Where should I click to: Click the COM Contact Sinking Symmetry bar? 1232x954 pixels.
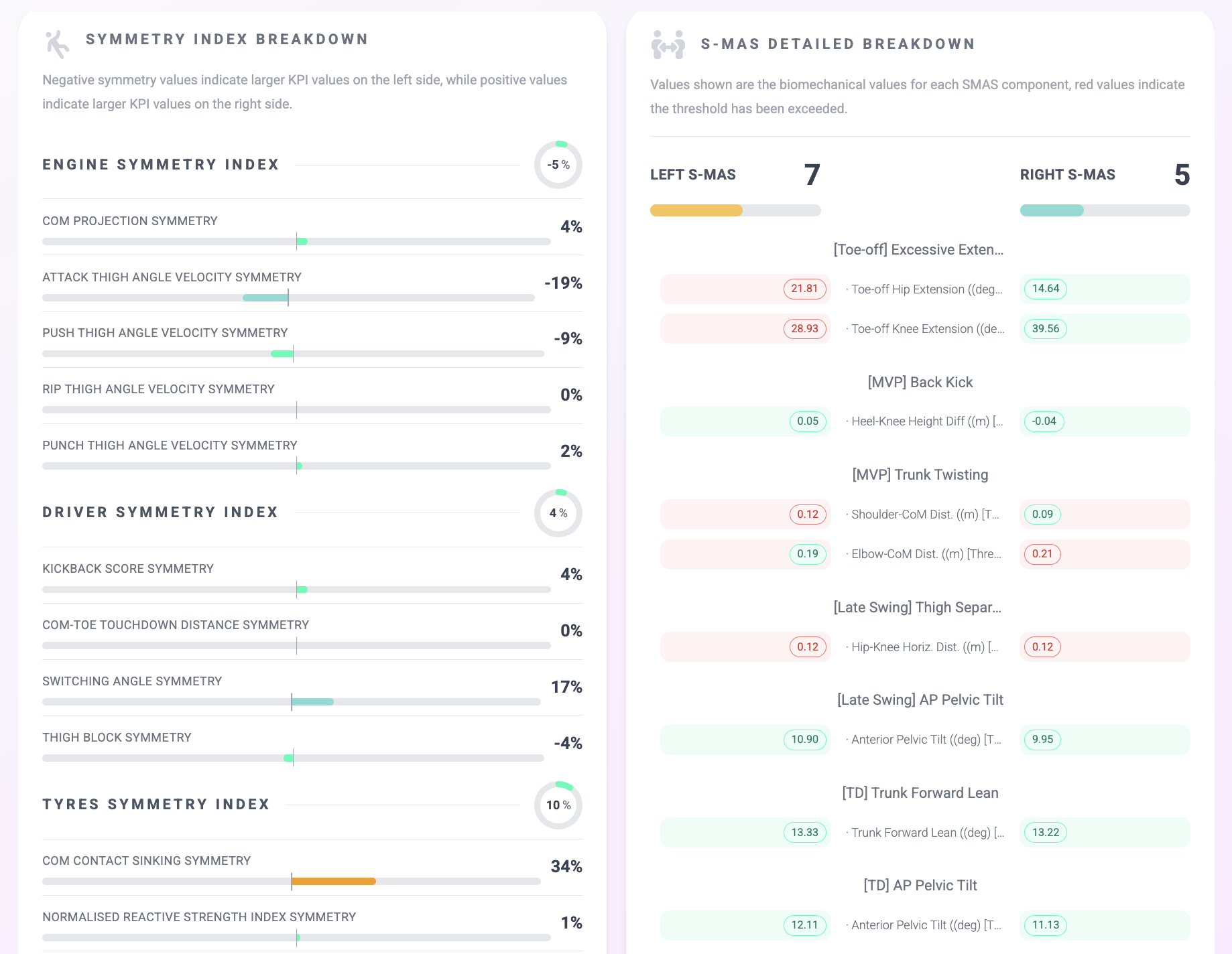(292, 882)
